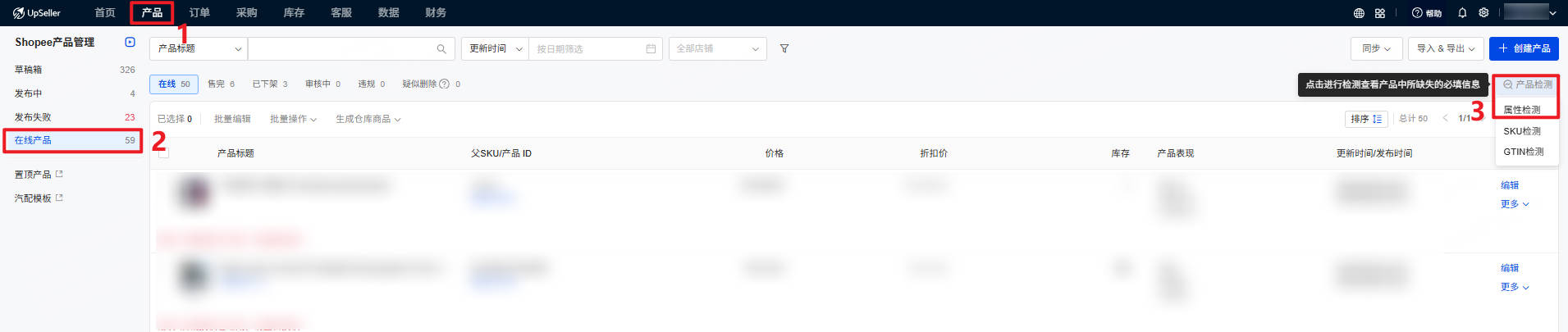Open the 订单 menu in top bar

click(199, 13)
